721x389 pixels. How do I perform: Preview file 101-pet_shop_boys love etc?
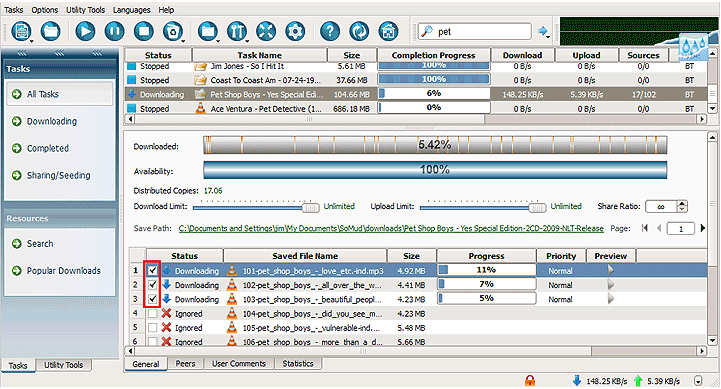click(x=610, y=270)
